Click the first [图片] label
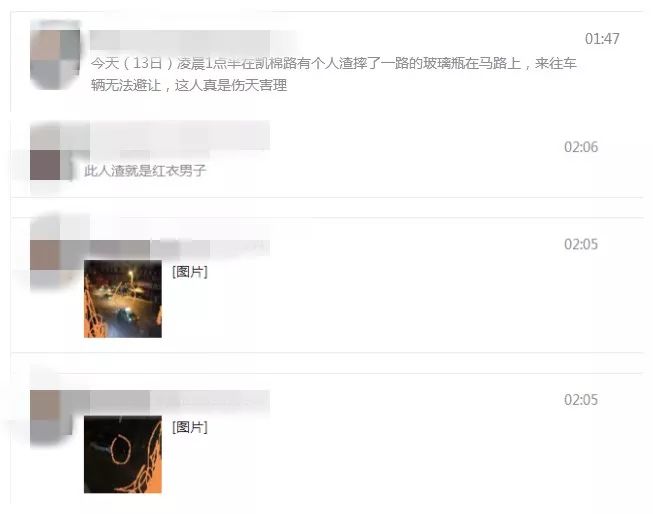This screenshot has width=653, height=514. tap(190, 272)
